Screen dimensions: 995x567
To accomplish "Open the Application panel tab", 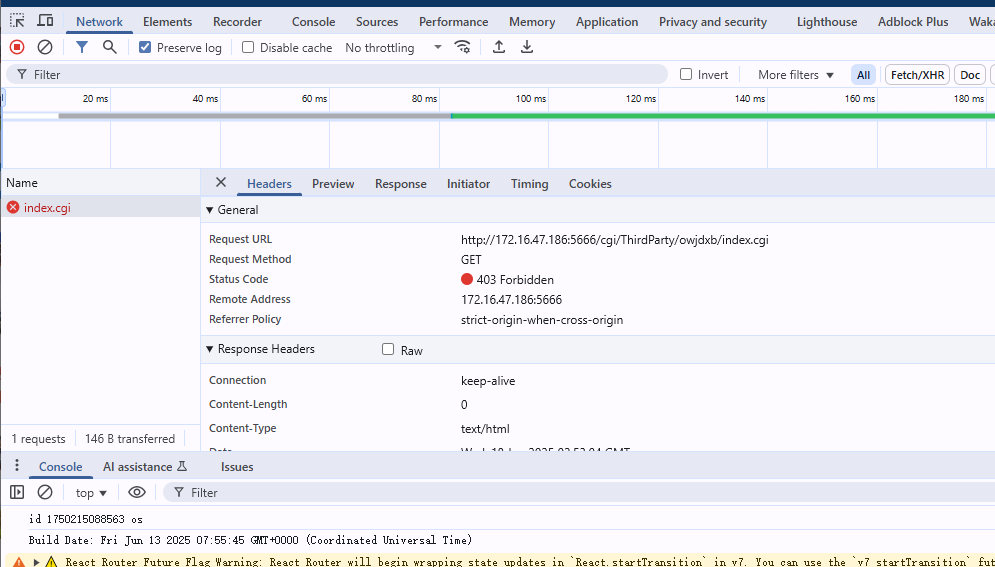I will coord(607,22).
